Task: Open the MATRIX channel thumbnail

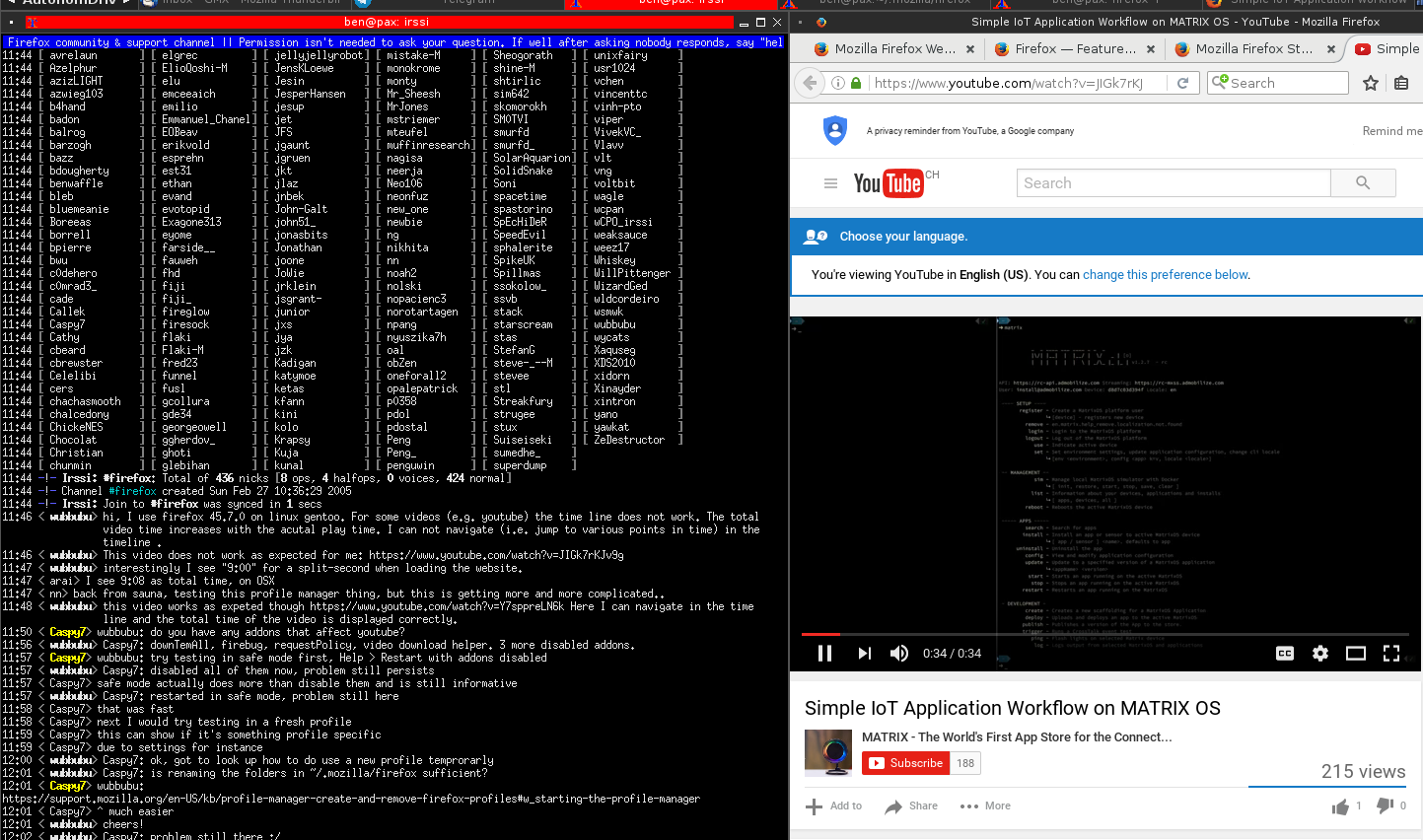Action: click(x=828, y=753)
